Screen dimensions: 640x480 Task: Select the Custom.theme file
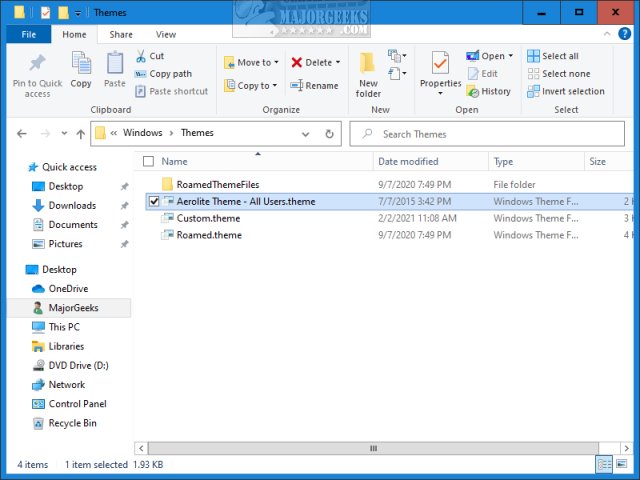click(x=208, y=218)
